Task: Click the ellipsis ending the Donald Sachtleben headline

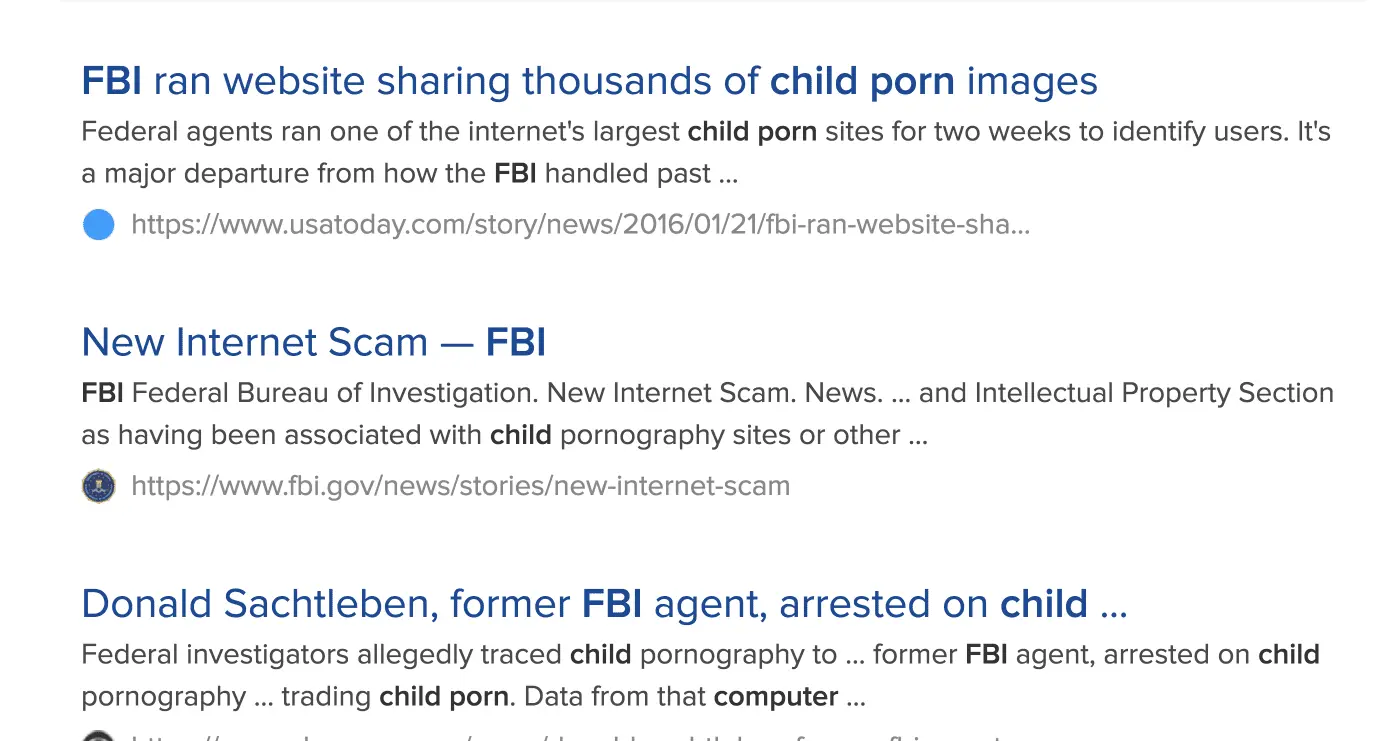Action: pos(1113,604)
